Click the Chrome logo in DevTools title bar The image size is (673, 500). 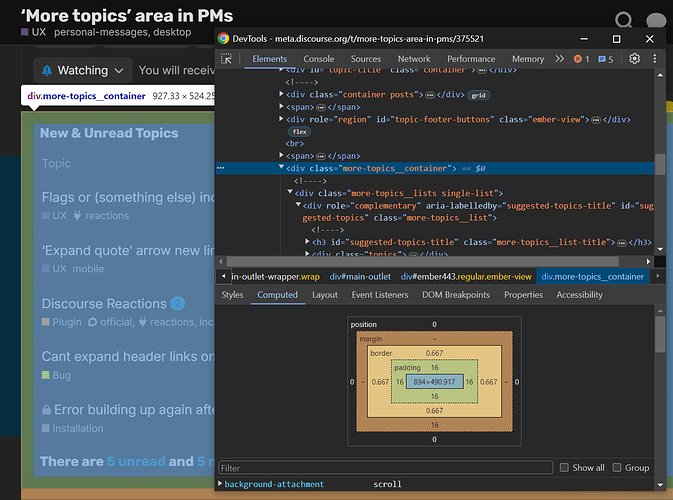pos(223,39)
